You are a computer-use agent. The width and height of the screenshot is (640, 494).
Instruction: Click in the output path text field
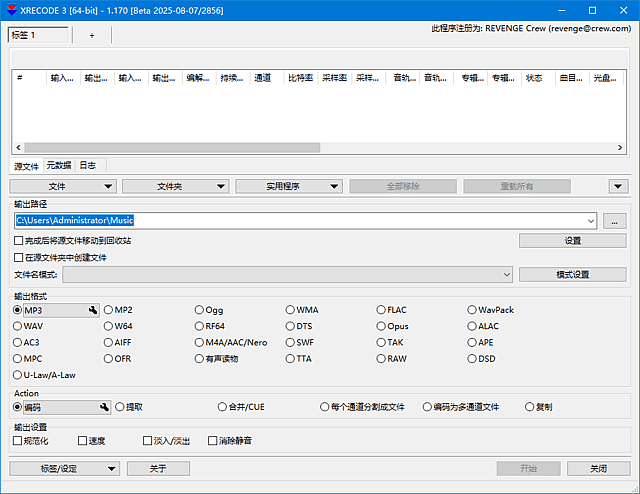[300, 221]
